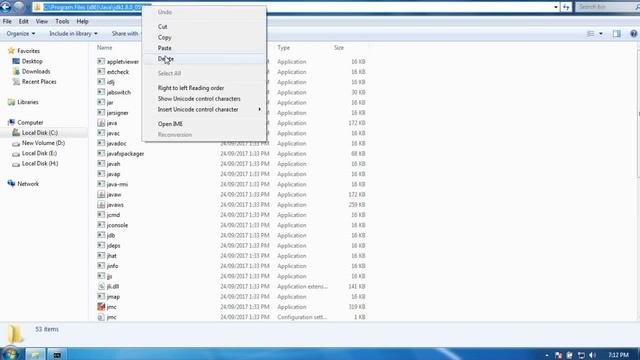The height and width of the screenshot is (360, 640).
Task: Open the view options dropdown arrow
Action: 601,33
